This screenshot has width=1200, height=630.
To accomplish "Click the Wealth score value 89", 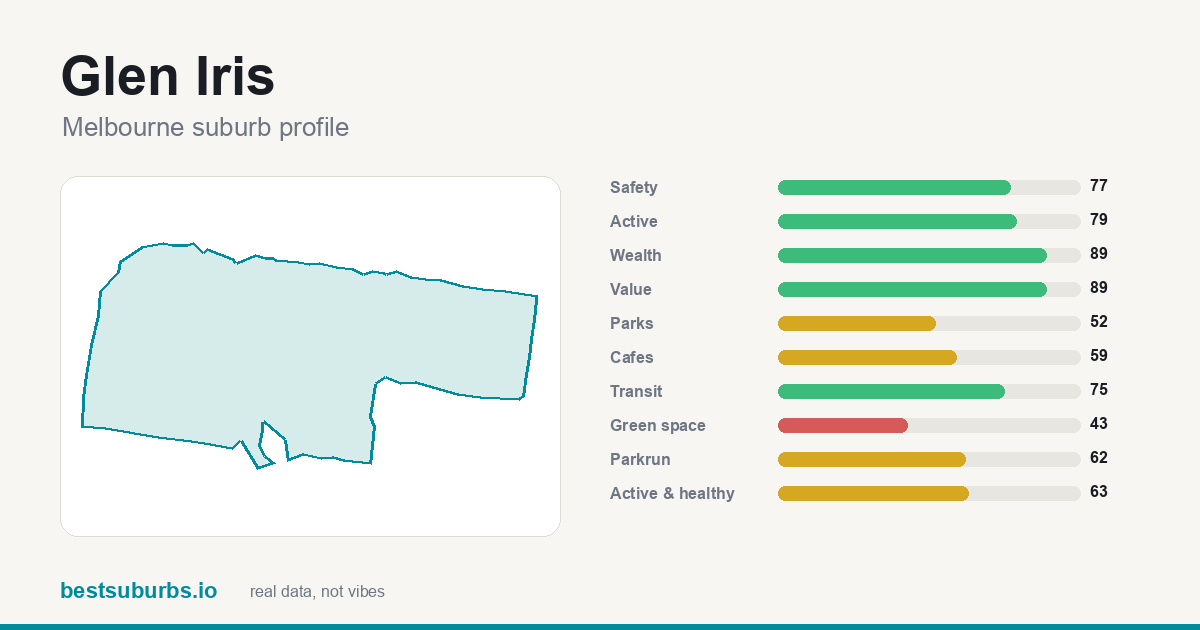I will pos(1099,254).
